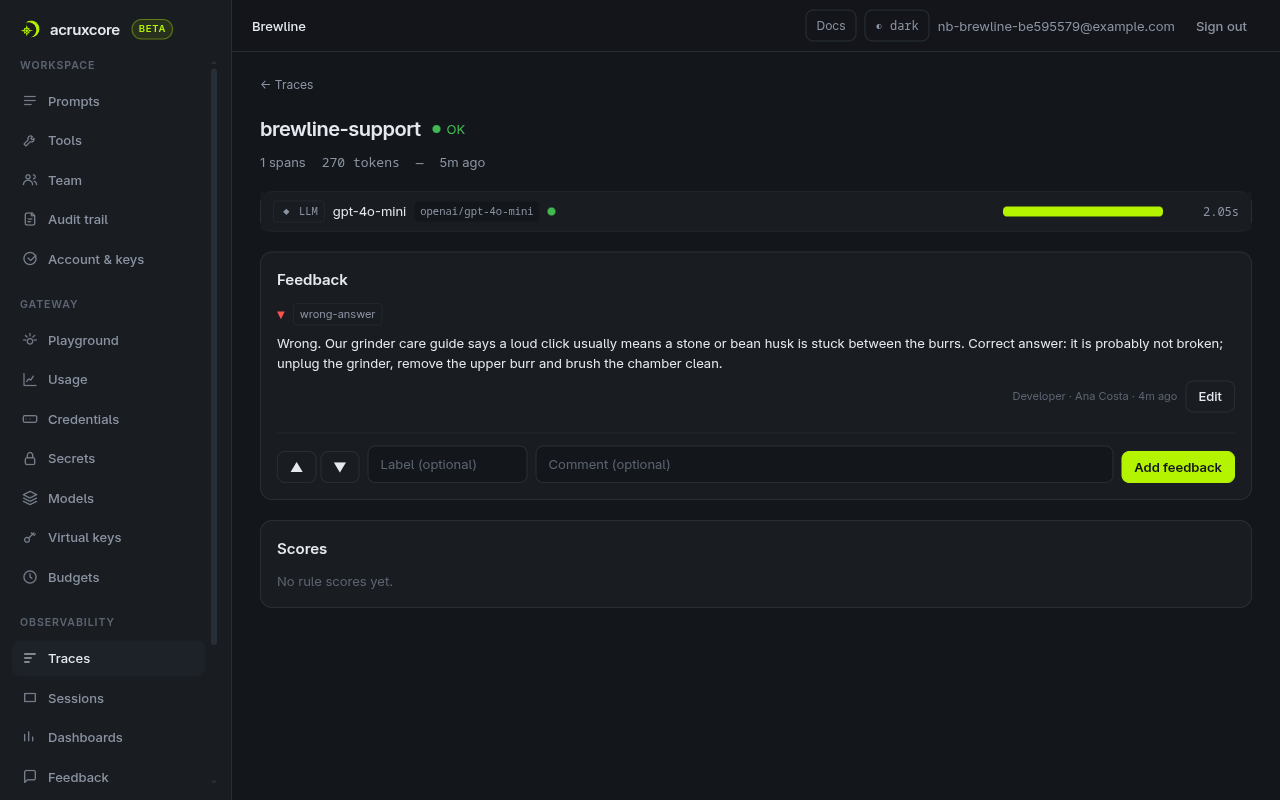Click the Budgets clock icon
1280x800 pixels.
pos(30,577)
